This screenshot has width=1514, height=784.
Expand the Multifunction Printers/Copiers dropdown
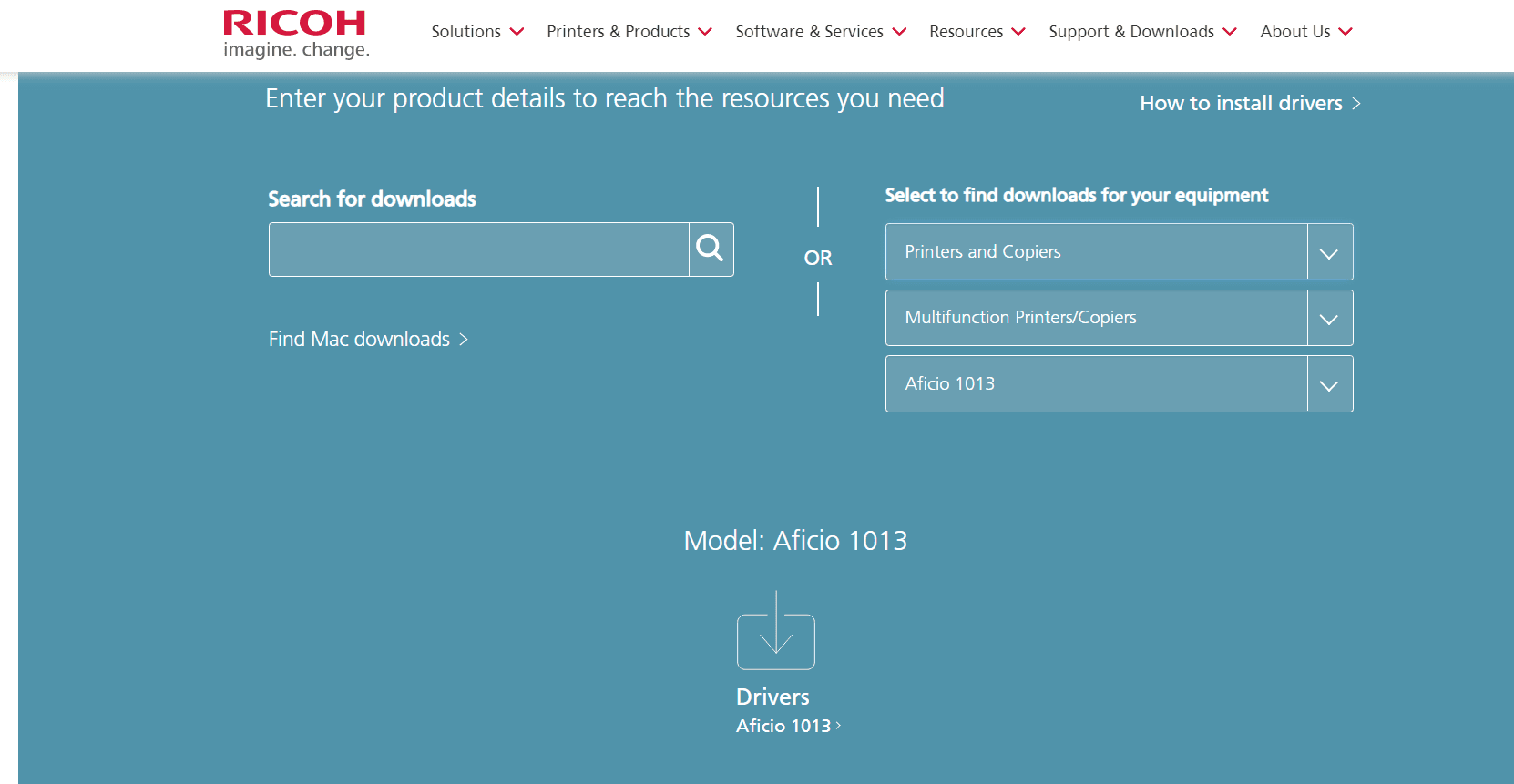(1119, 318)
